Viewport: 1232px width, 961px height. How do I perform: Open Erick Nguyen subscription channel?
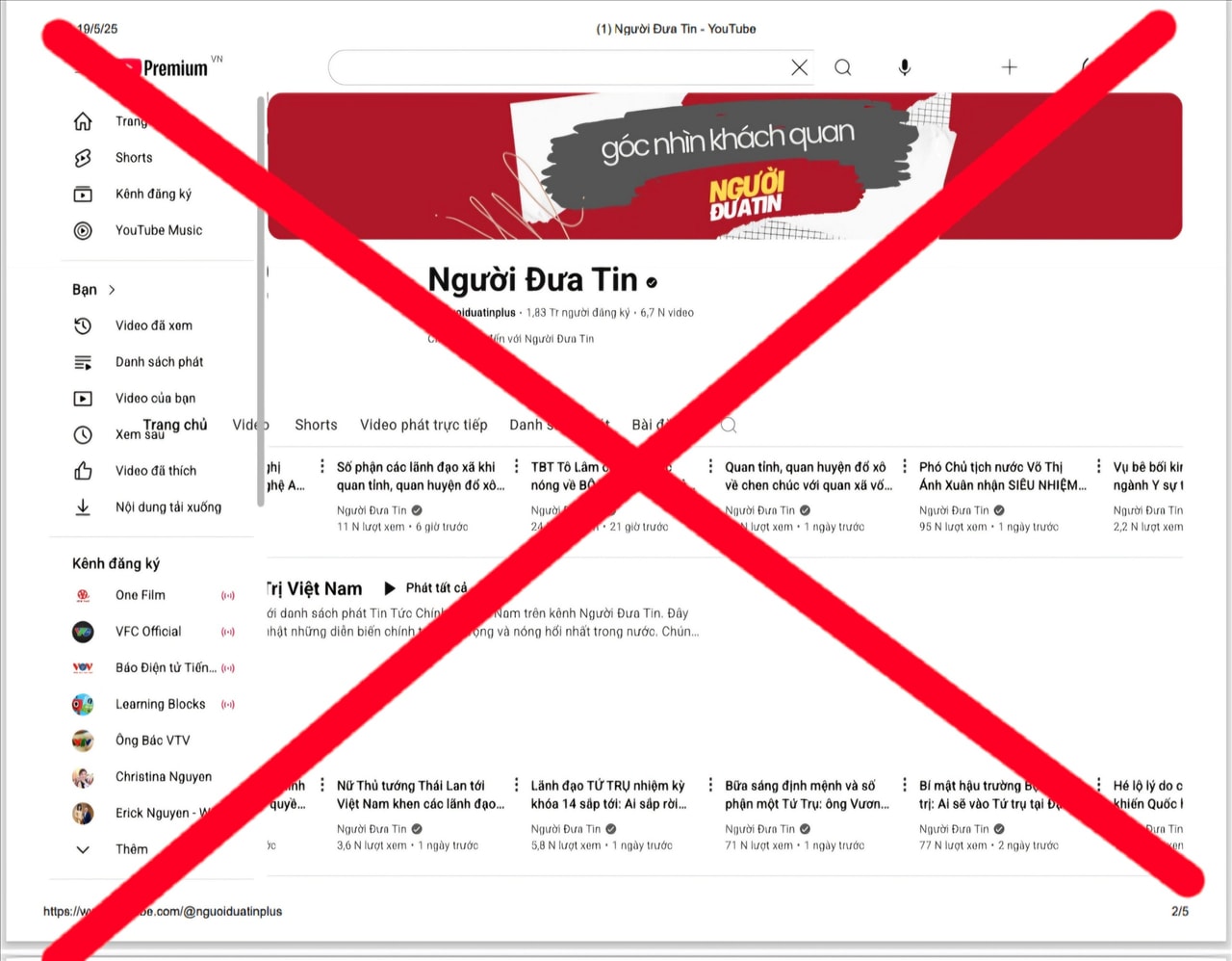tap(161, 814)
